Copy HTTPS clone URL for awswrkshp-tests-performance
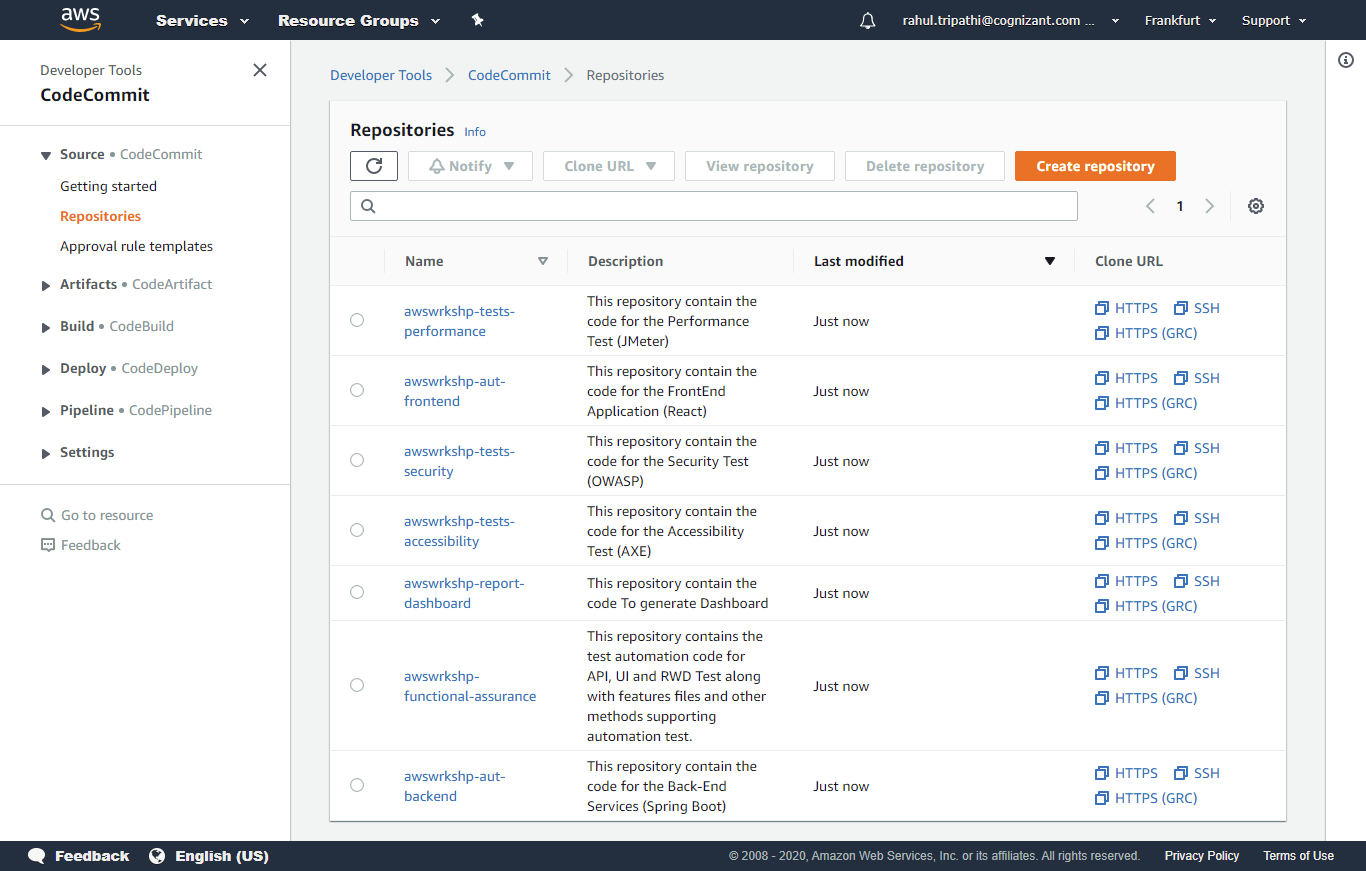 point(1126,308)
